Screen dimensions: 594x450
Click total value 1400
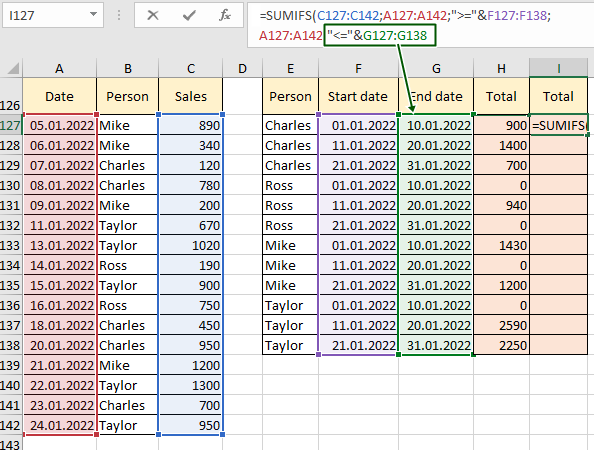501,145
